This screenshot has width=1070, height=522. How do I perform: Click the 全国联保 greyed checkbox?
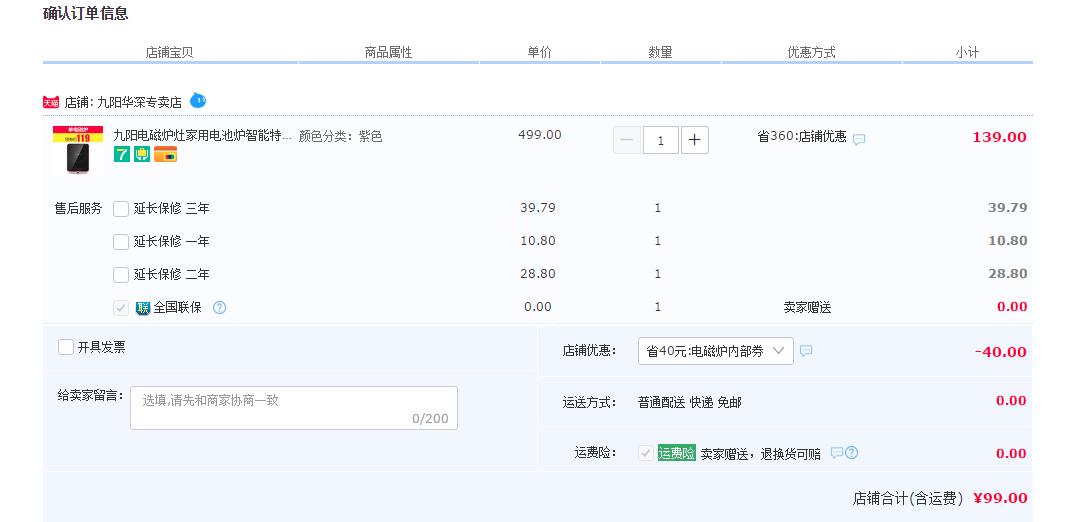[121, 308]
